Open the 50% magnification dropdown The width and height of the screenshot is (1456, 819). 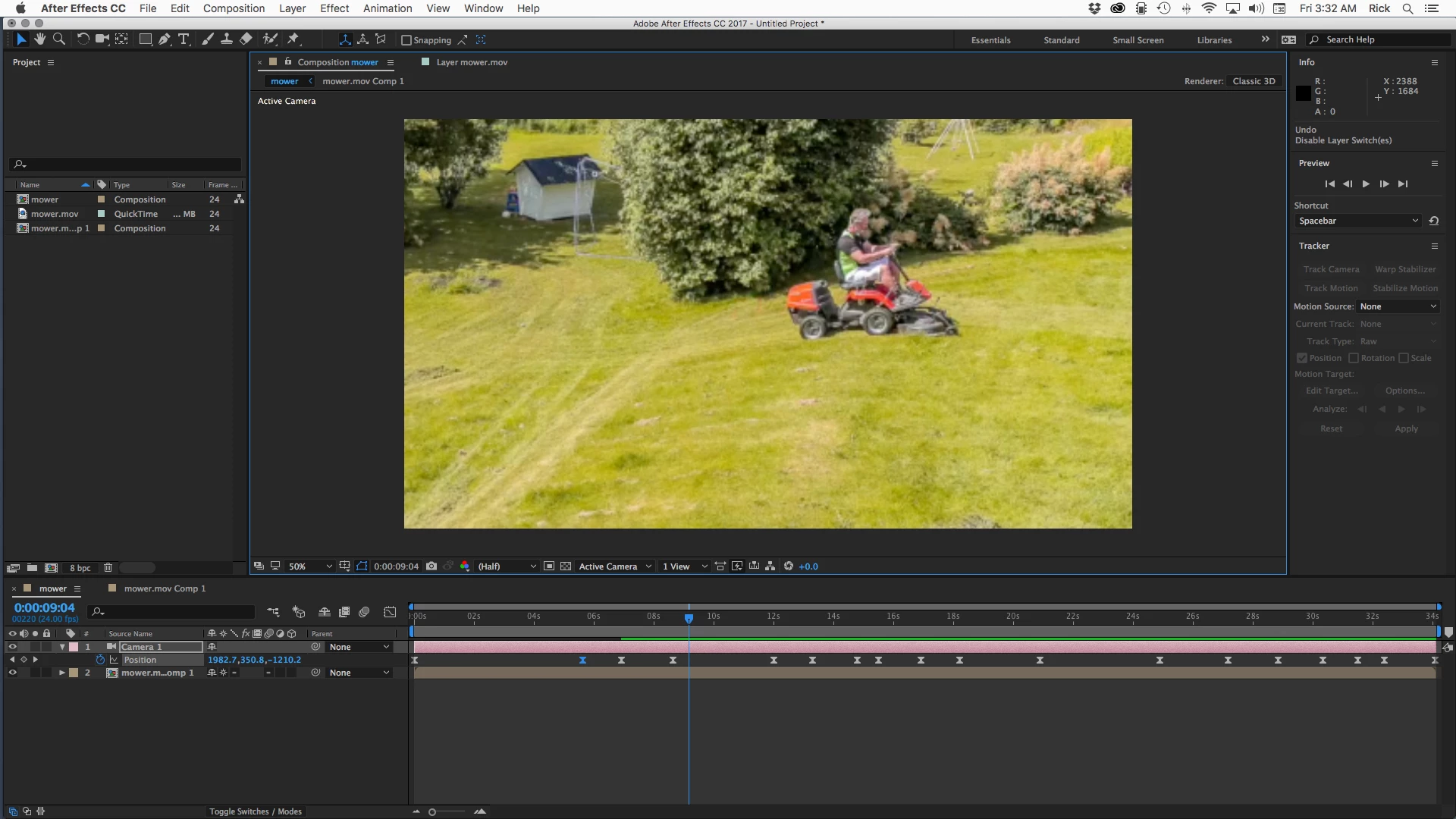tap(310, 566)
